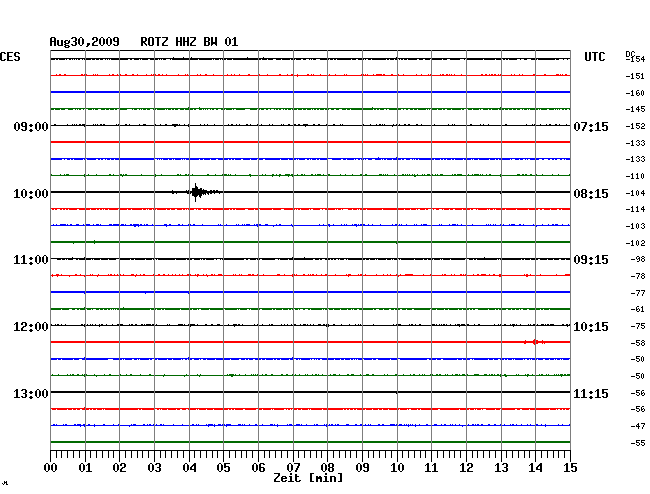
Task: Select the DC value -103
Action: (x=635, y=226)
